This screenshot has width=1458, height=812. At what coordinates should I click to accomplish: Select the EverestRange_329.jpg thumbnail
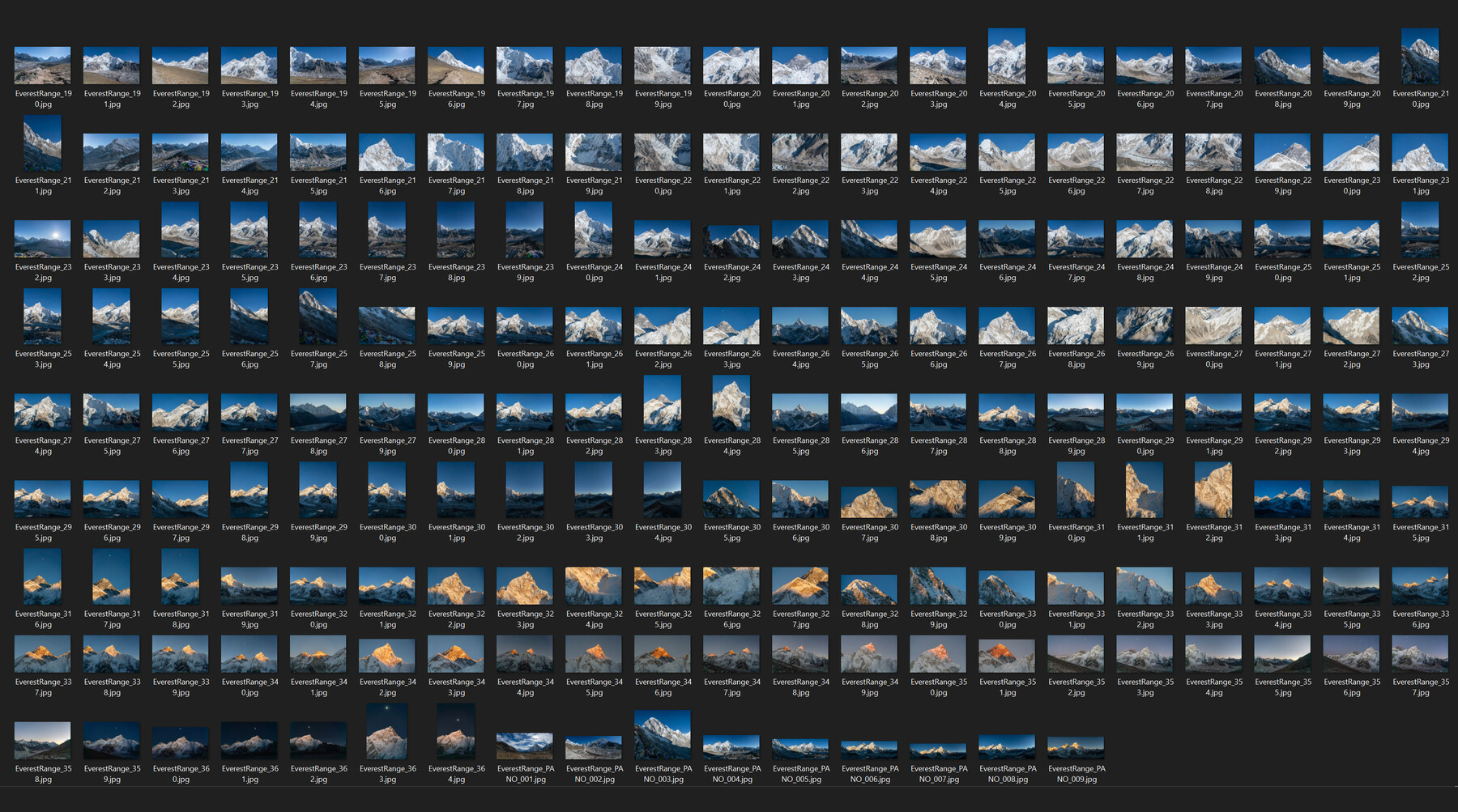click(x=938, y=585)
